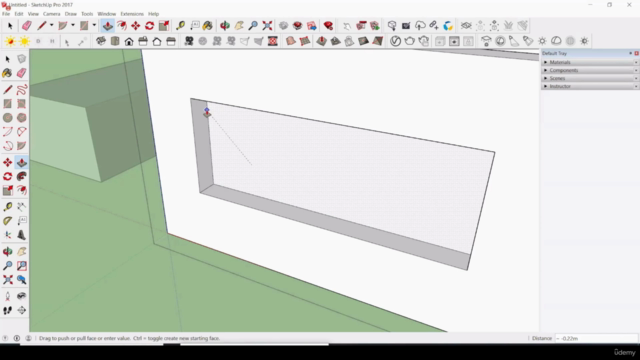Open the Help menu

click(x=153, y=14)
